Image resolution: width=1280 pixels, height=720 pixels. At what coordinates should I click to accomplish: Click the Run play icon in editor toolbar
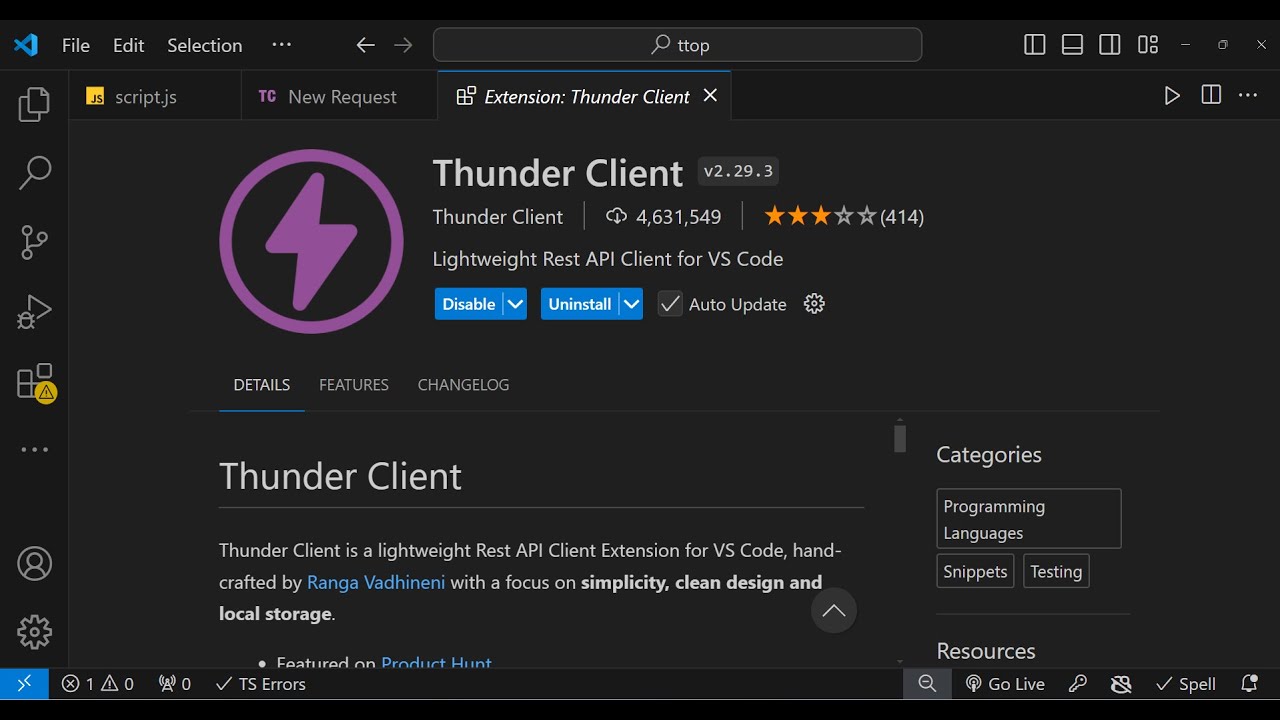coord(1172,96)
